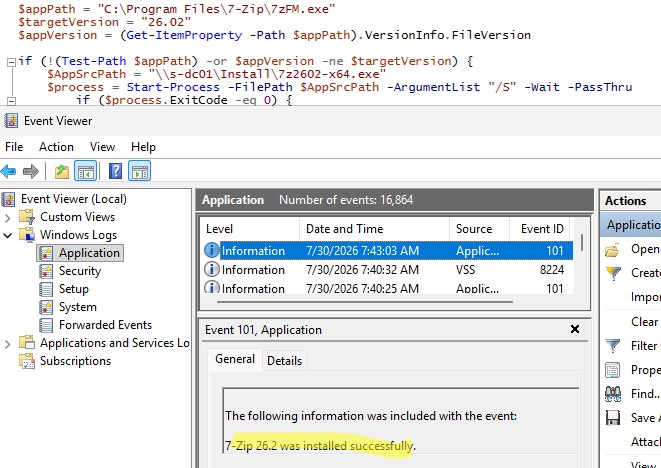The height and width of the screenshot is (468, 661).
Task: Sort events by Source column header
Action: (479, 229)
